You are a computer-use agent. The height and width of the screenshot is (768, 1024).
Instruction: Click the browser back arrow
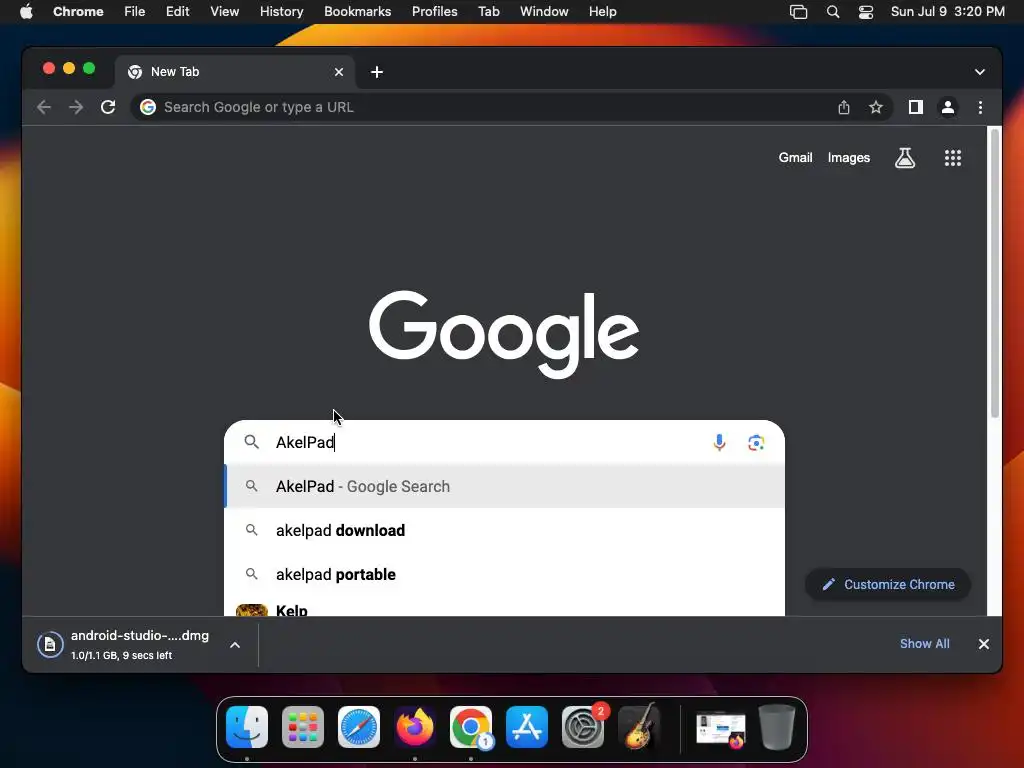44,107
